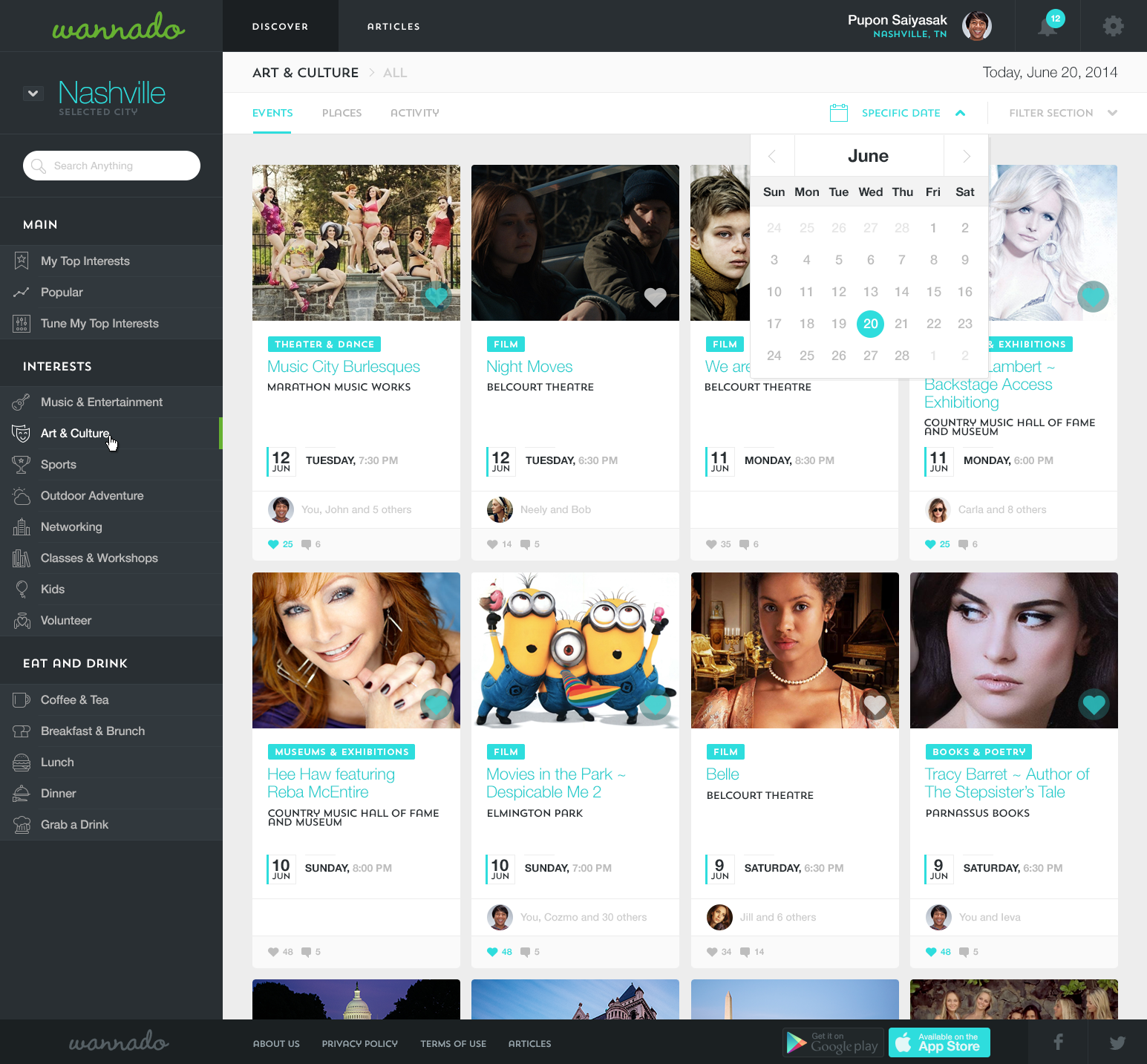Image resolution: width=1147 pixels, height=1064 pixels.
Task: Click the Search Anything input field
Action: coord(111,166)
